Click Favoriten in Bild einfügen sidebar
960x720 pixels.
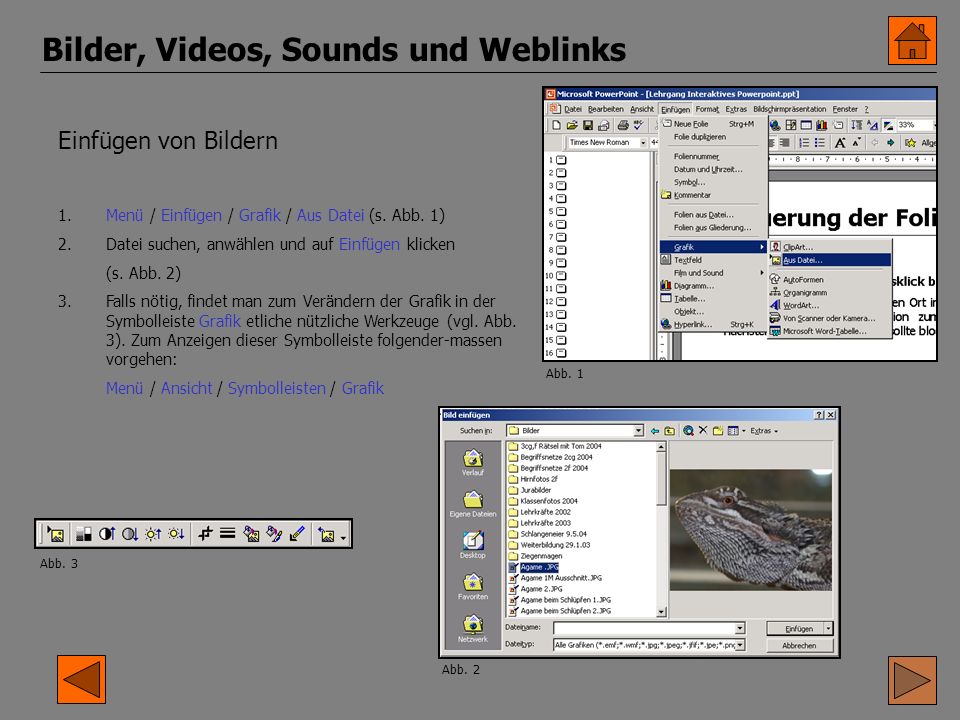473,587
